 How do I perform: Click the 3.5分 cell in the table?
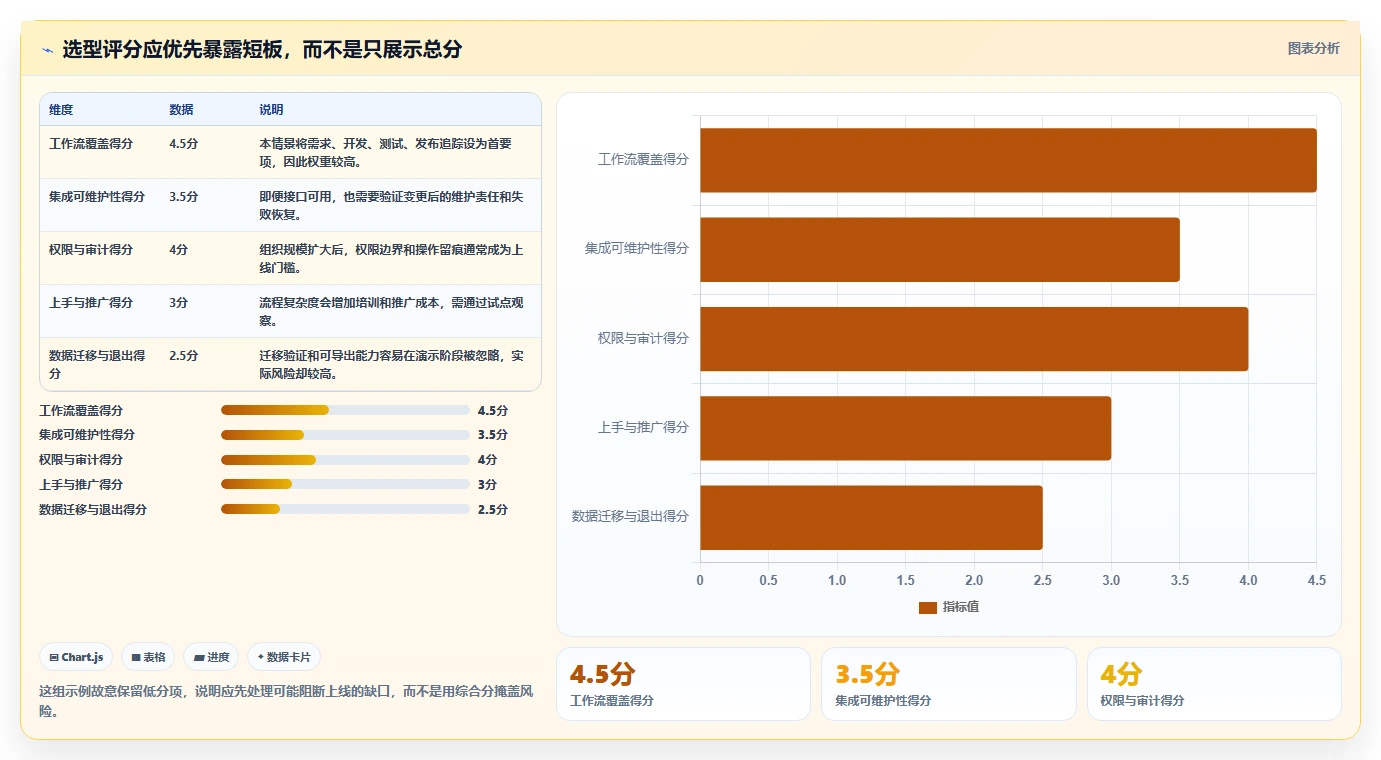tap(184, 197)
